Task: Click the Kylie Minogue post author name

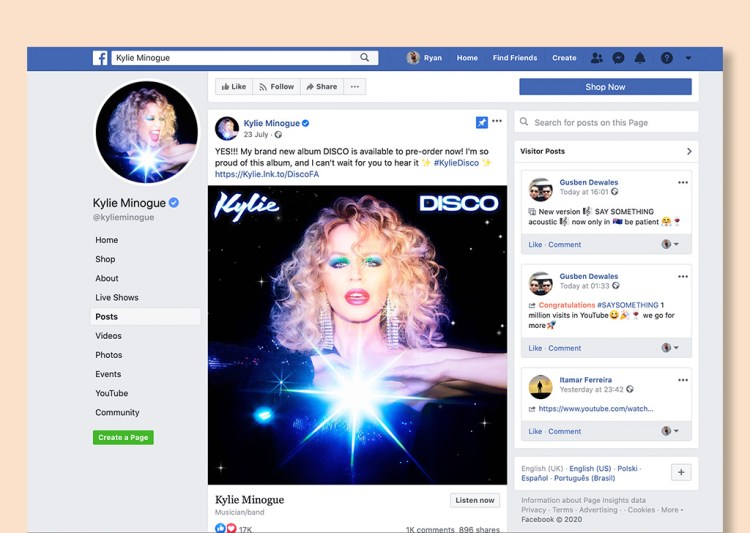Action: (x=272, y=123)
